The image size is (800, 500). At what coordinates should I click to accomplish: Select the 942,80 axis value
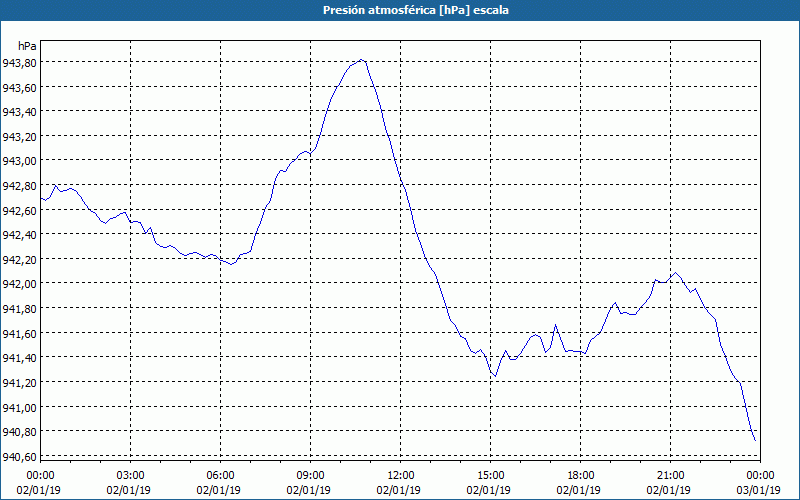click(19, 186)
